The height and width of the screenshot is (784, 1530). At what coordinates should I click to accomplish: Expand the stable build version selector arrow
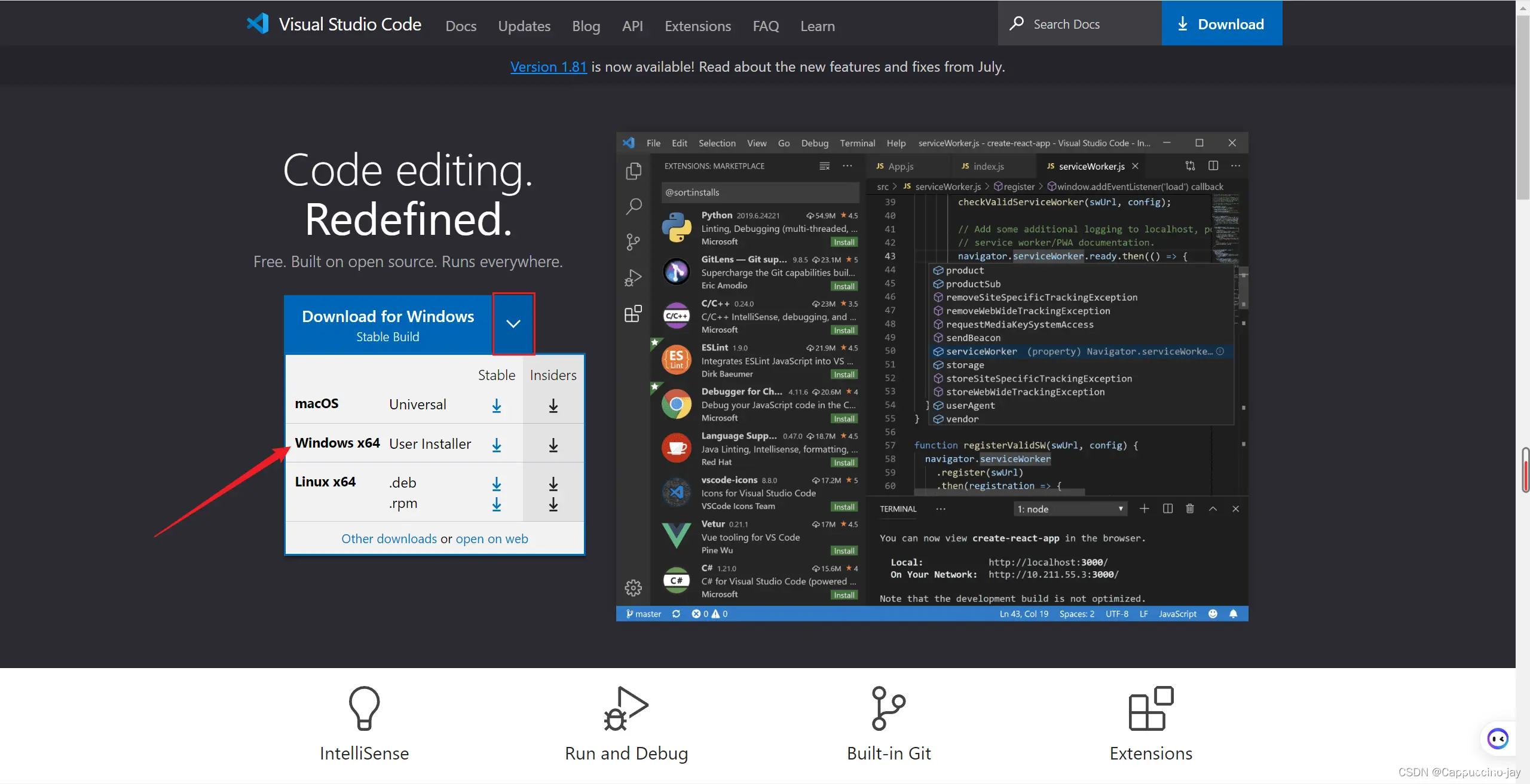(513, 323)
